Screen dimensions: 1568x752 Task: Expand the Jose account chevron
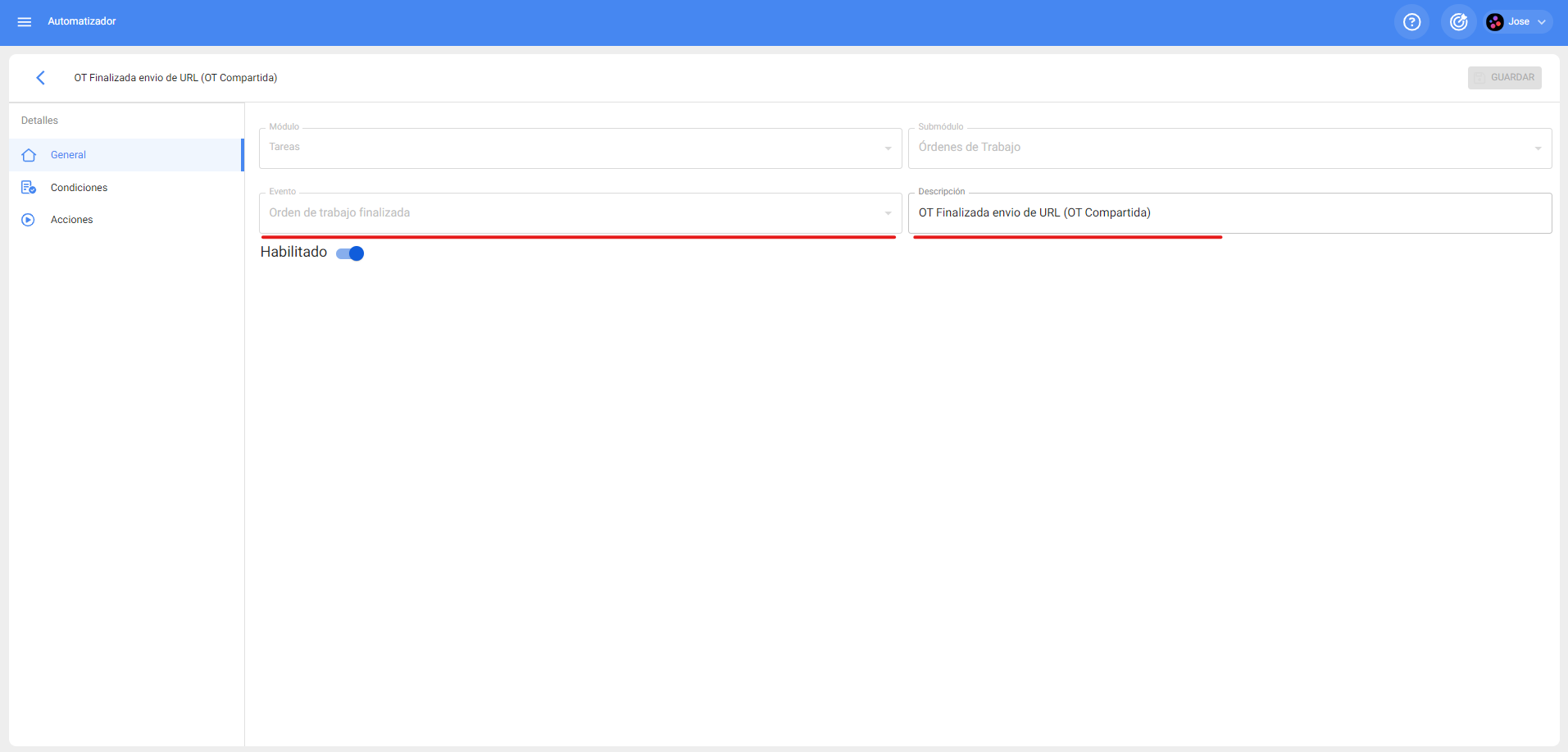click(x=1542, y=22)
